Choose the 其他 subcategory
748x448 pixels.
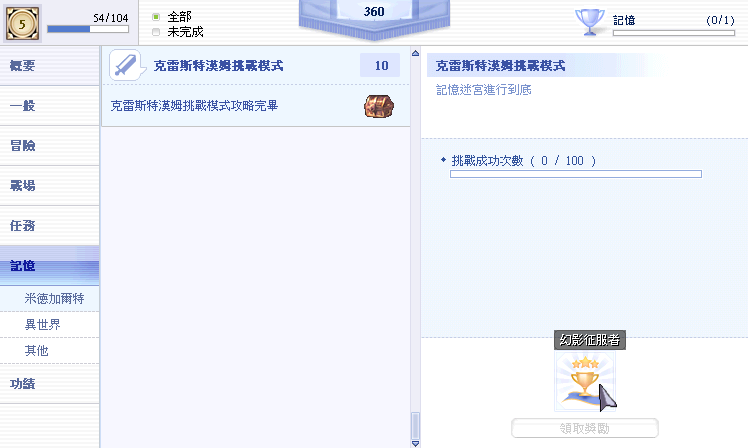(50, 351)
